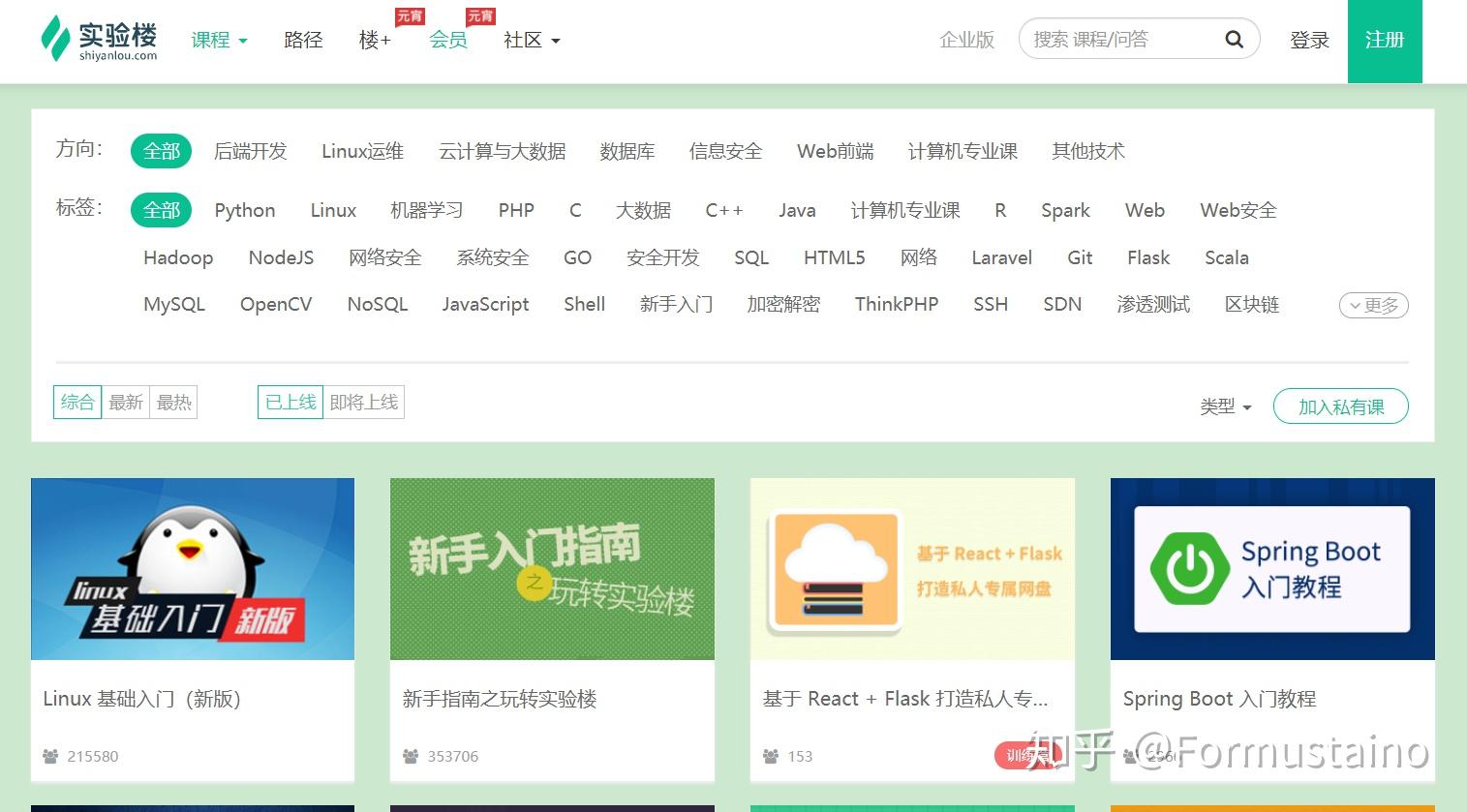Select the Python tag
The width and height of the screenshot is (1467, 812).
pyautogui.click(x=245, y=210)
